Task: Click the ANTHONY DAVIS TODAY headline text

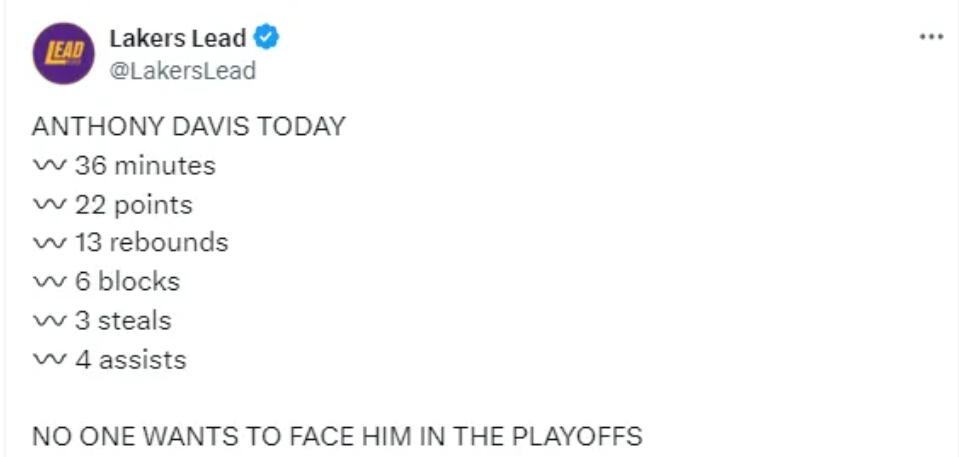Action: click(189, 127)
